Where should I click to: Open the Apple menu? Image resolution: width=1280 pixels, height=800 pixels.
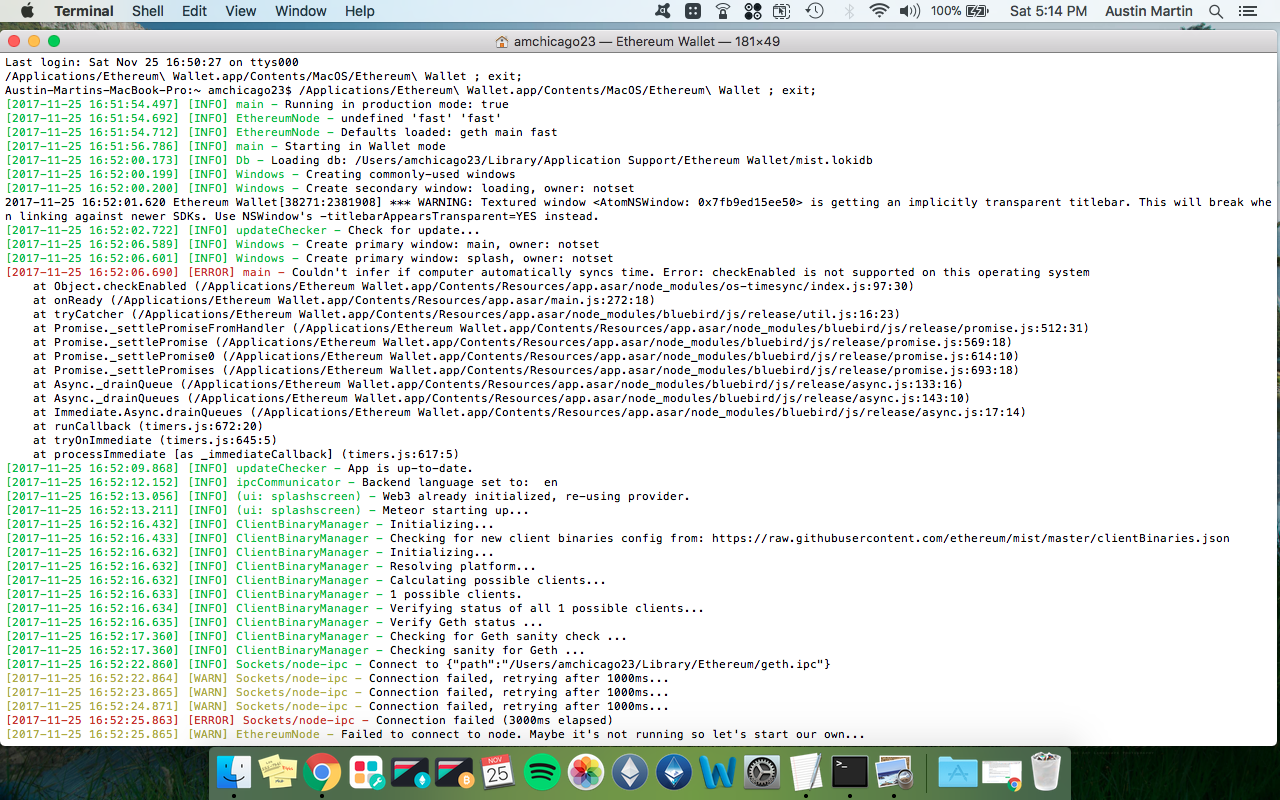[26, 11]
